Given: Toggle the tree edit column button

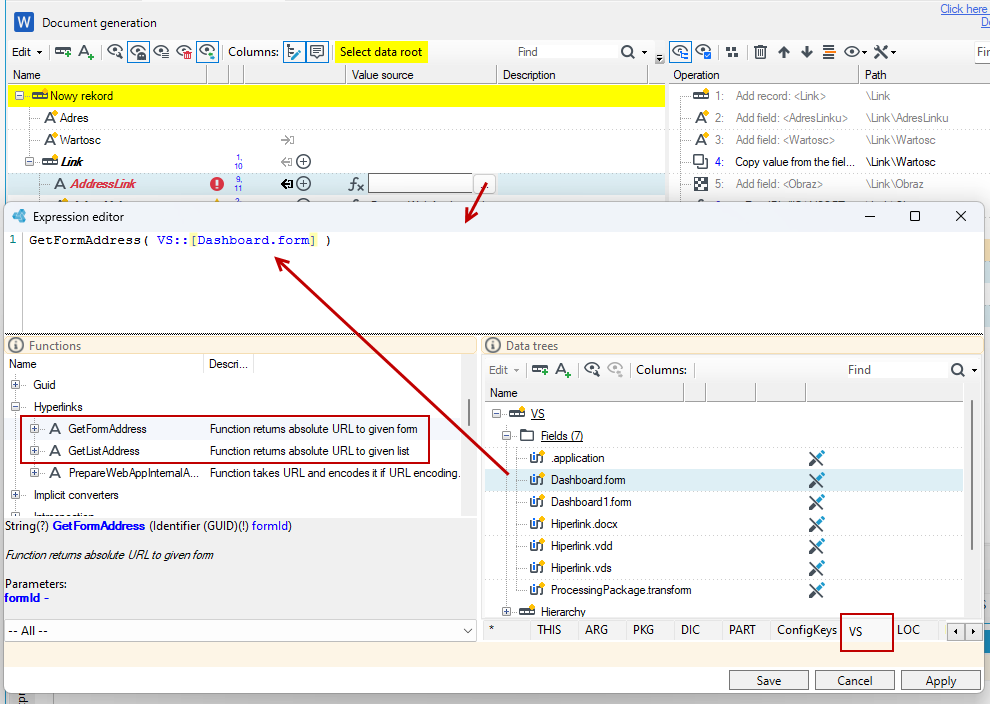Looking at the screenshot, I should point(294,52).
